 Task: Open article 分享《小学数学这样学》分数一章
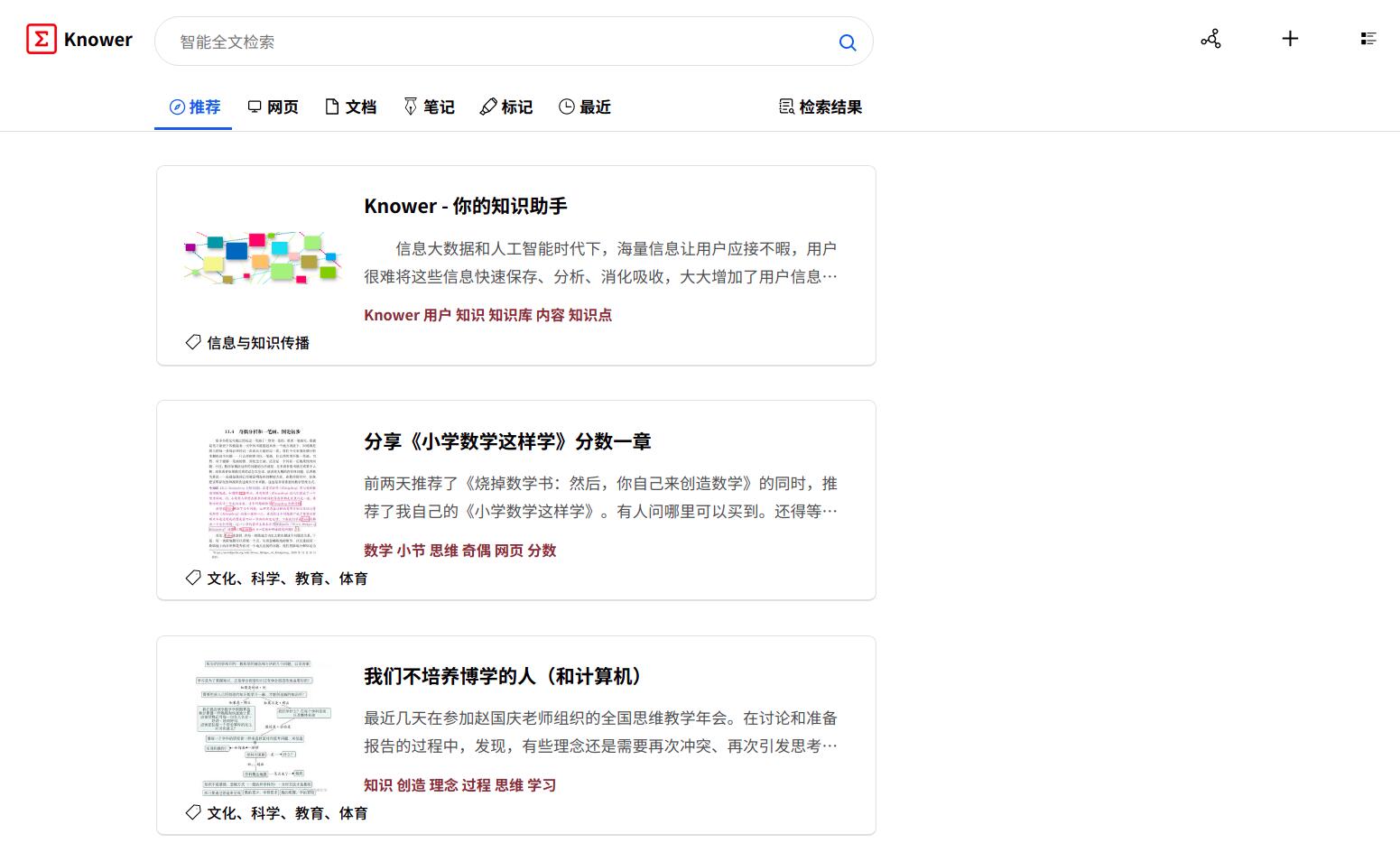tap(507, 441)
